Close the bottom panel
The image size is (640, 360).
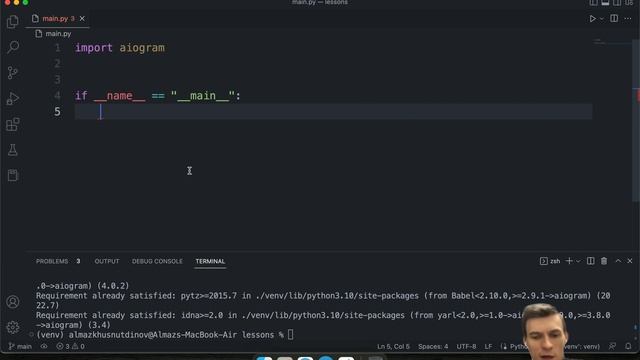click(630, 261)
